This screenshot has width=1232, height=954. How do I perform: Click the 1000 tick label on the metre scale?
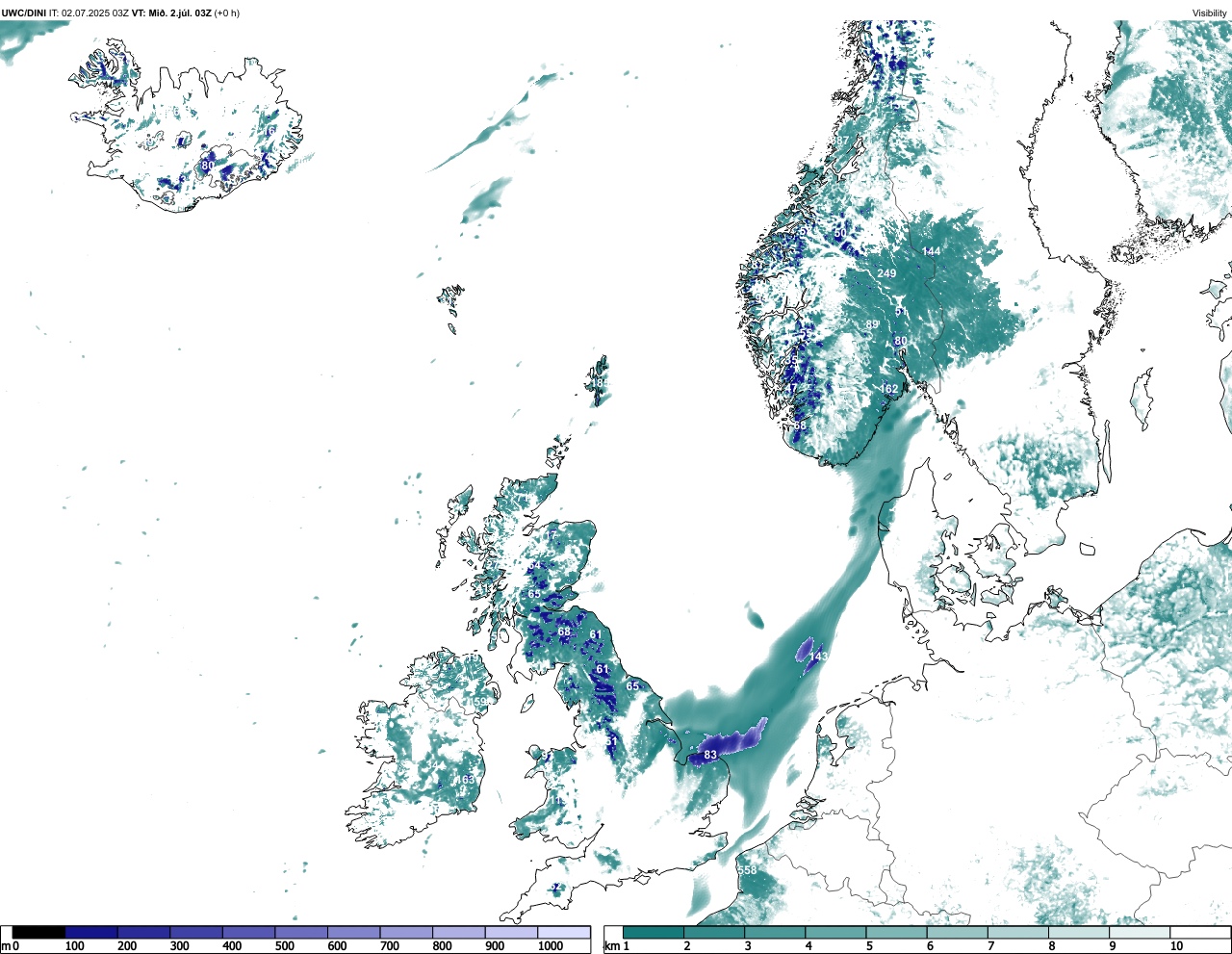pyautogui.click(x=551, y=946)
